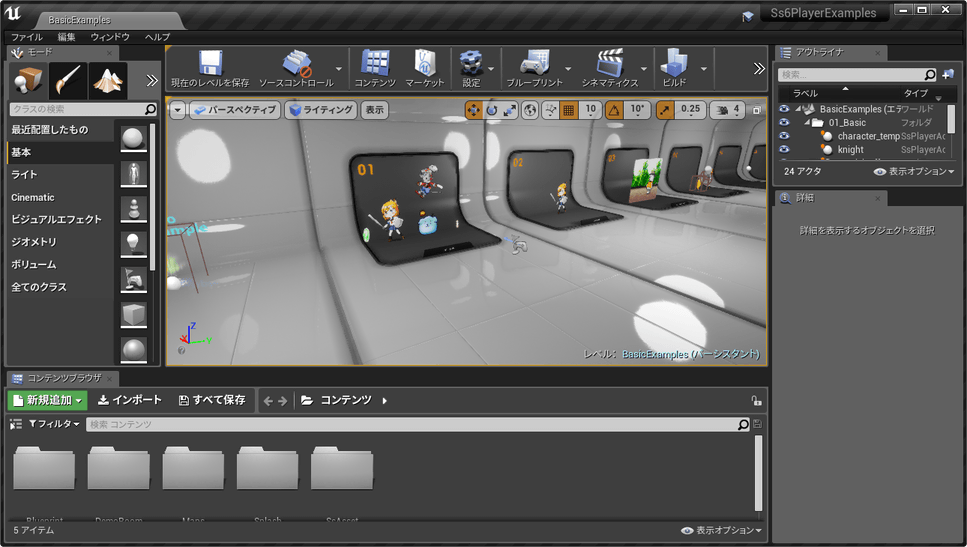Viewport: 967px width, 547px height.
Task: Select the アウトライナ panel tab
Action: pyautogui.click(x=830, y=52)
